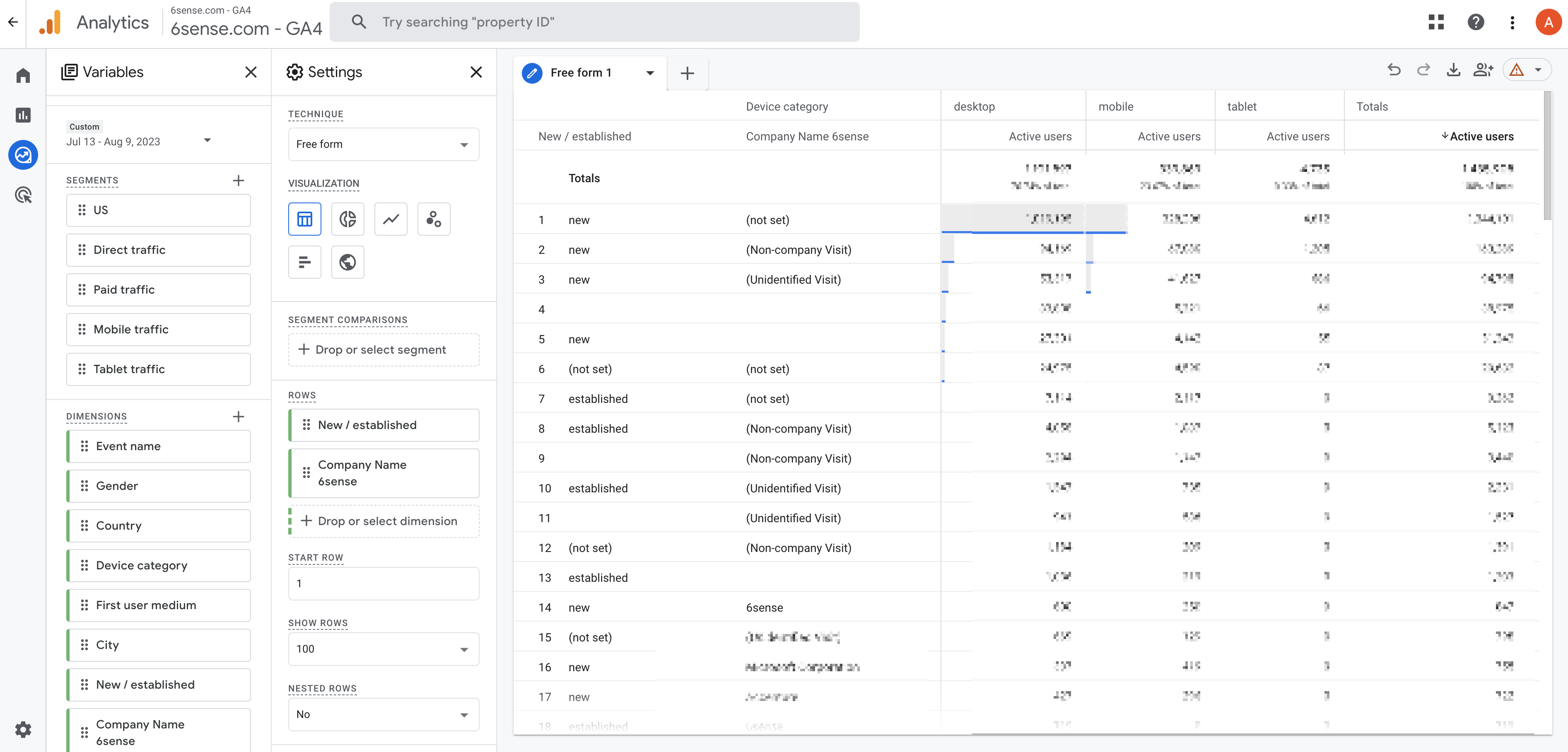Select the Scatterplot visualization

[434, 219]
